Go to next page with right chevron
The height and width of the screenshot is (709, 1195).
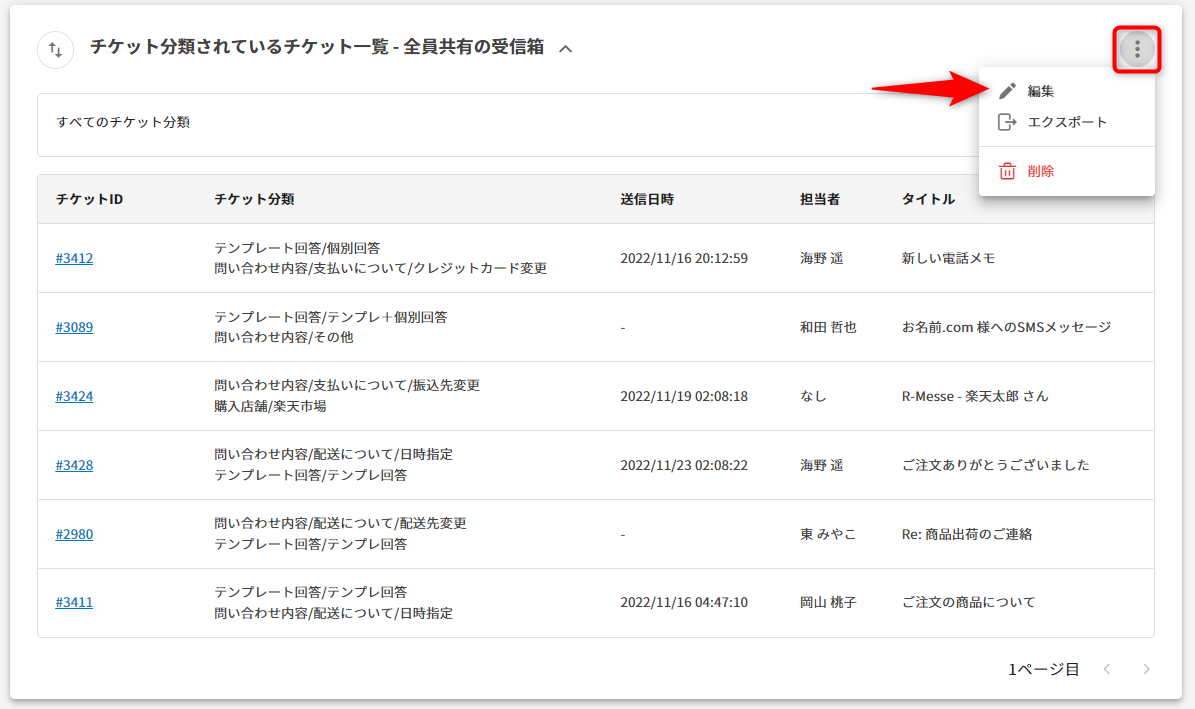(x=1146, y=669)
